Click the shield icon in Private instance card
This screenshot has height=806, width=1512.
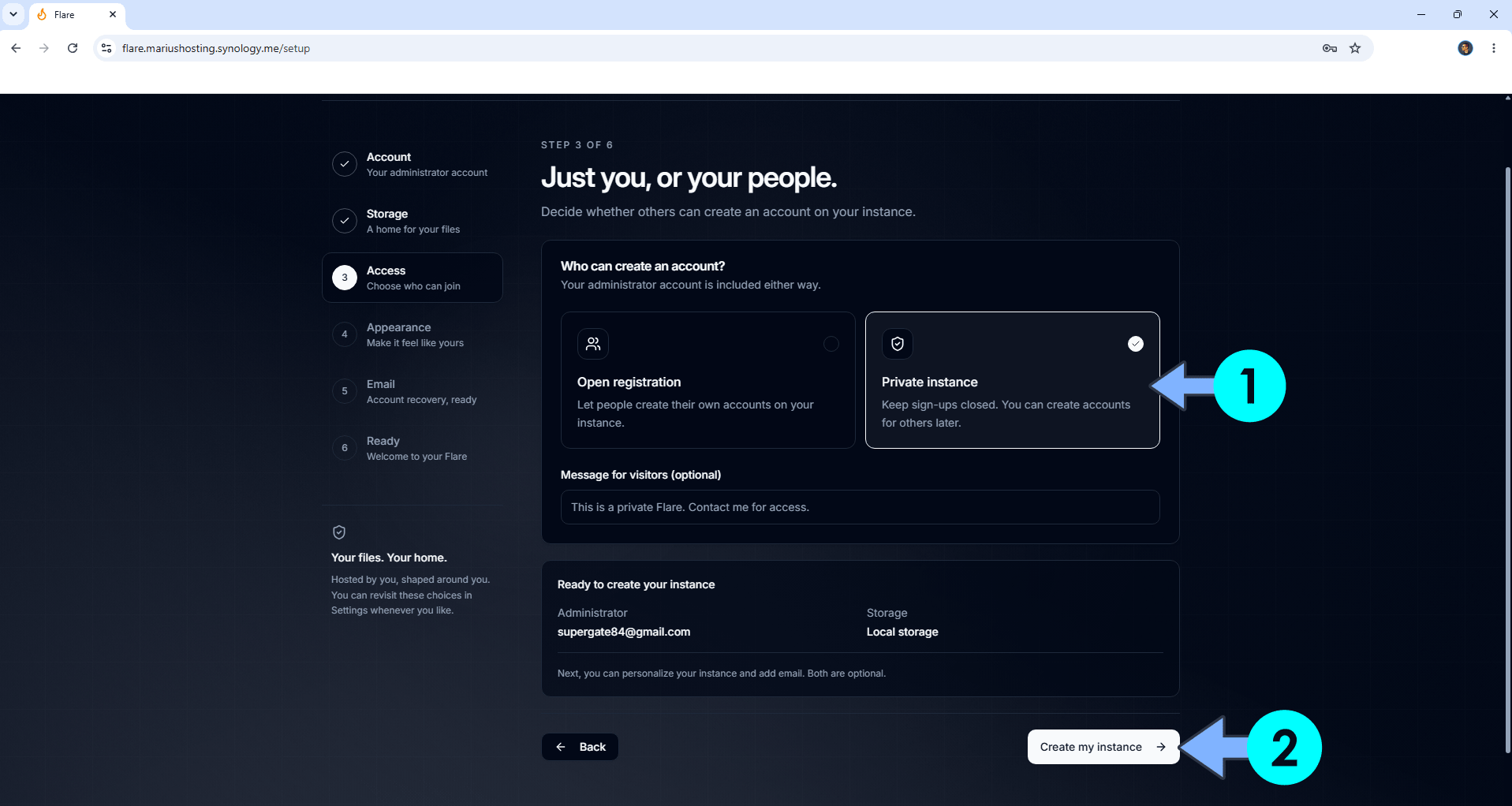tap(898, 344)
